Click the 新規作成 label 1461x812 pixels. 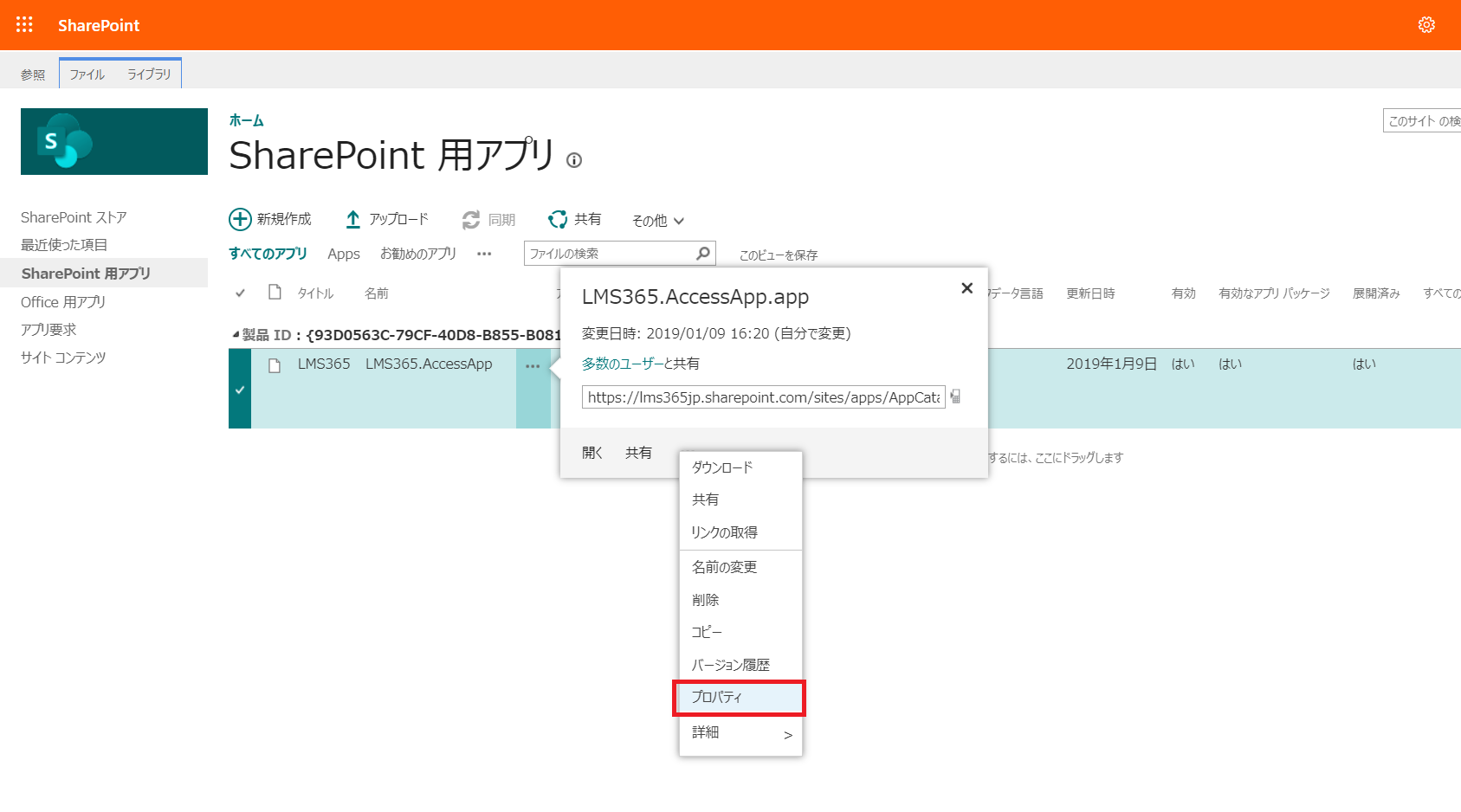[x=284, y=220]
